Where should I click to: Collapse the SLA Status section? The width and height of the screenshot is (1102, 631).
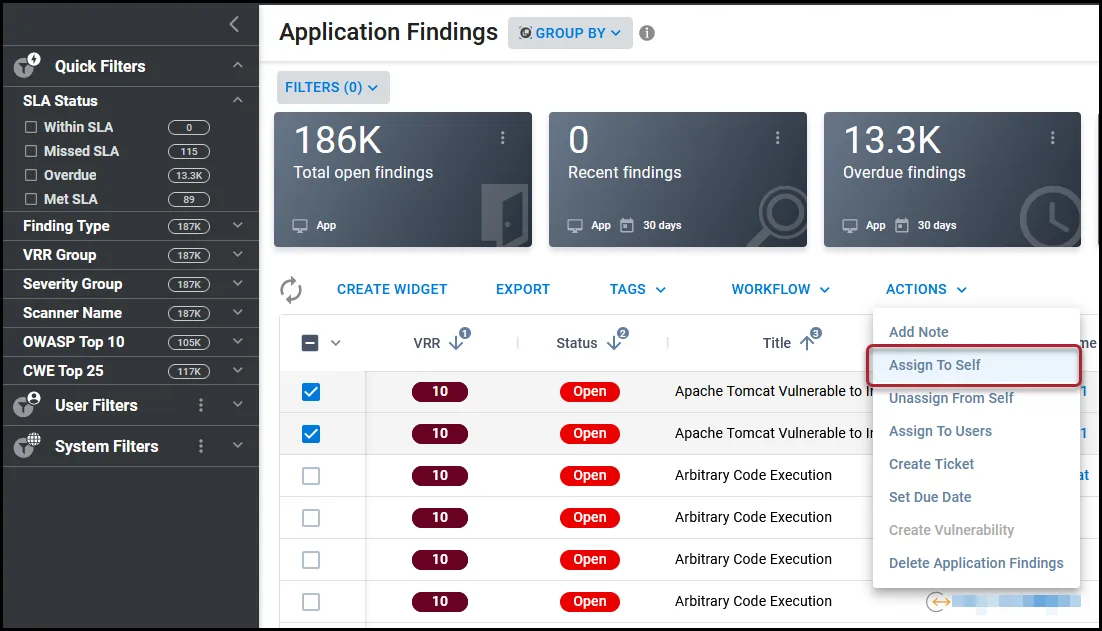(x=238, y=100)
